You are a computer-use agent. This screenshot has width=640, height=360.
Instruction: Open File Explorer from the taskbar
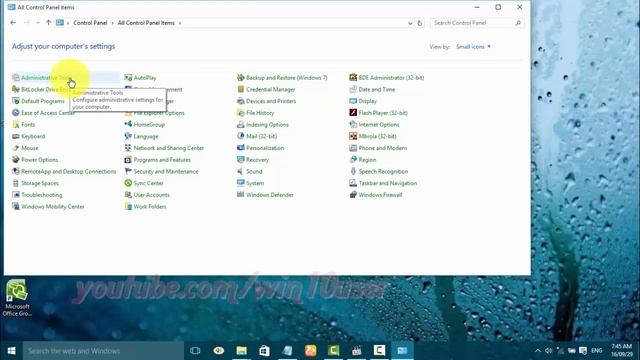pos(242,351)
